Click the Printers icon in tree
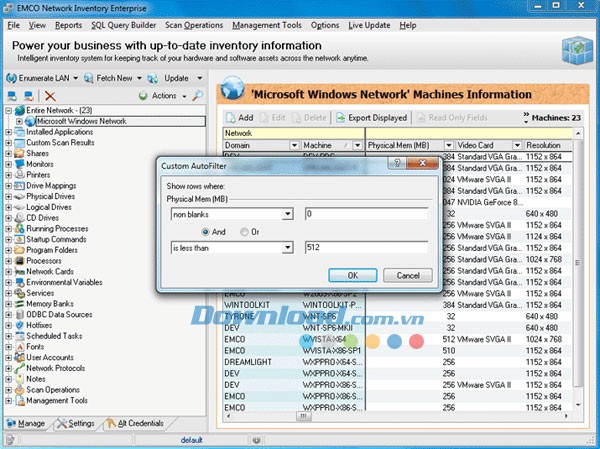 click(x=19, y=175)
